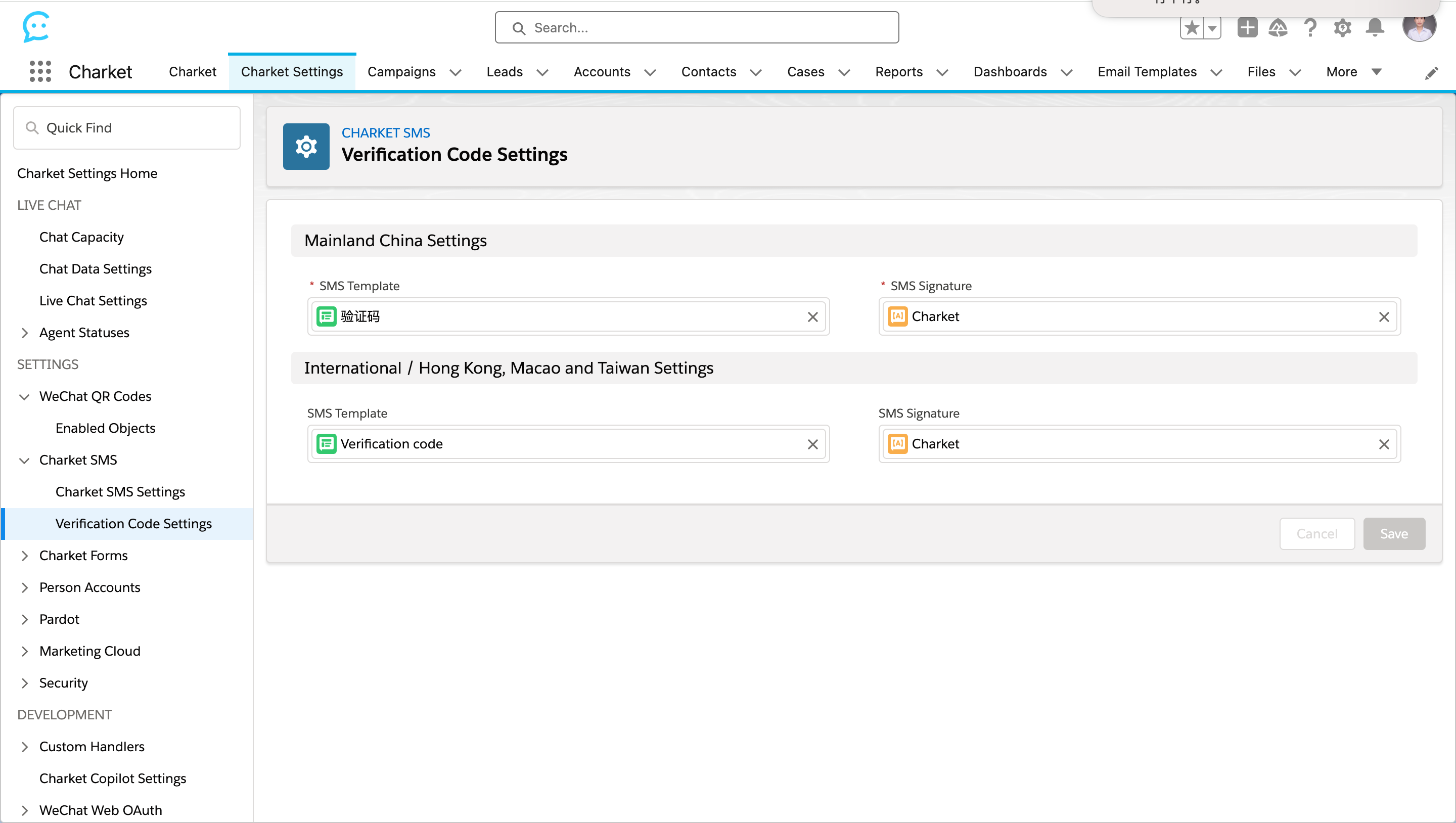Viewport: 1456px width, 823px height.
Task: Open Charket Settings Home
Action: click(x=87, y=173)
